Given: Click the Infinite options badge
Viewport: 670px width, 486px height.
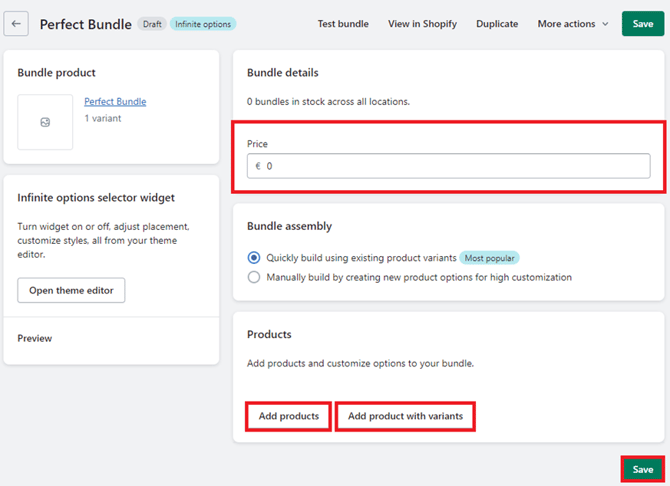Looking at the screenshot, I should click(203, 24).
